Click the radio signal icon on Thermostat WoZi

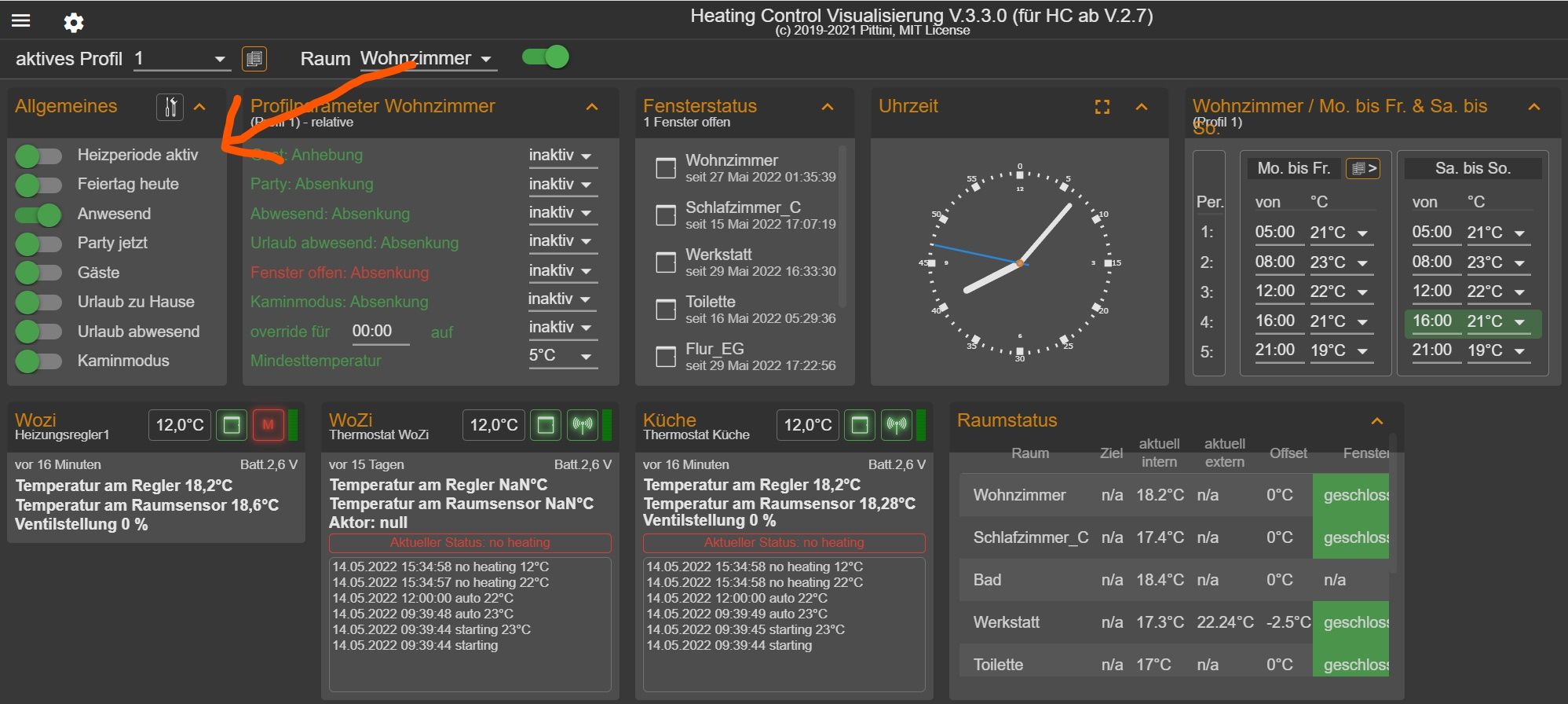(582, 425)
